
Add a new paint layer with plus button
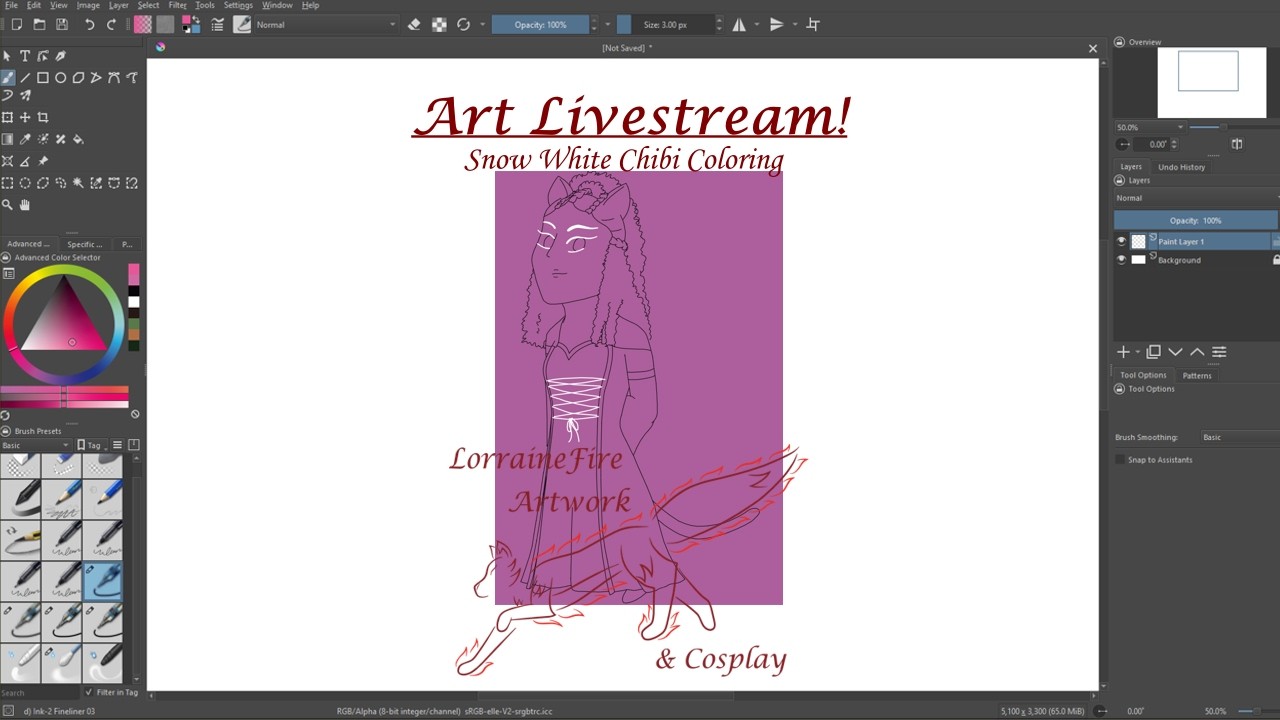[x=1123, y=352]
